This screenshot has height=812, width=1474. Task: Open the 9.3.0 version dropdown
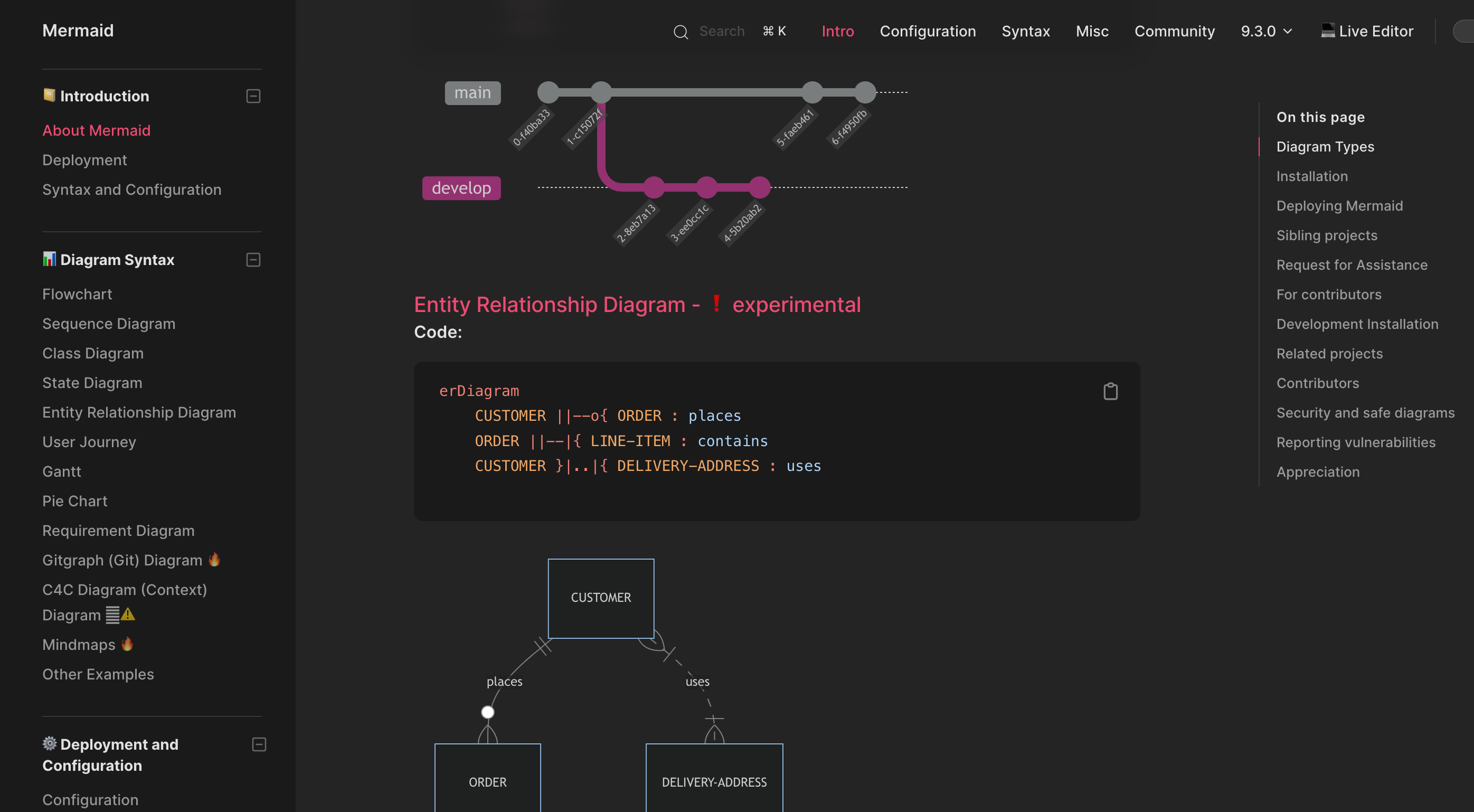[1267, 31]
